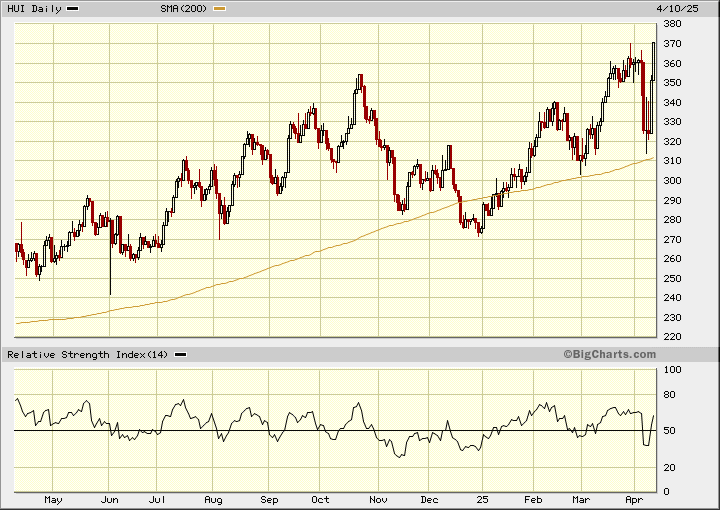Click the 220 price axis label
The width and height of the screenshot is (720, 510).
(672, 336)
